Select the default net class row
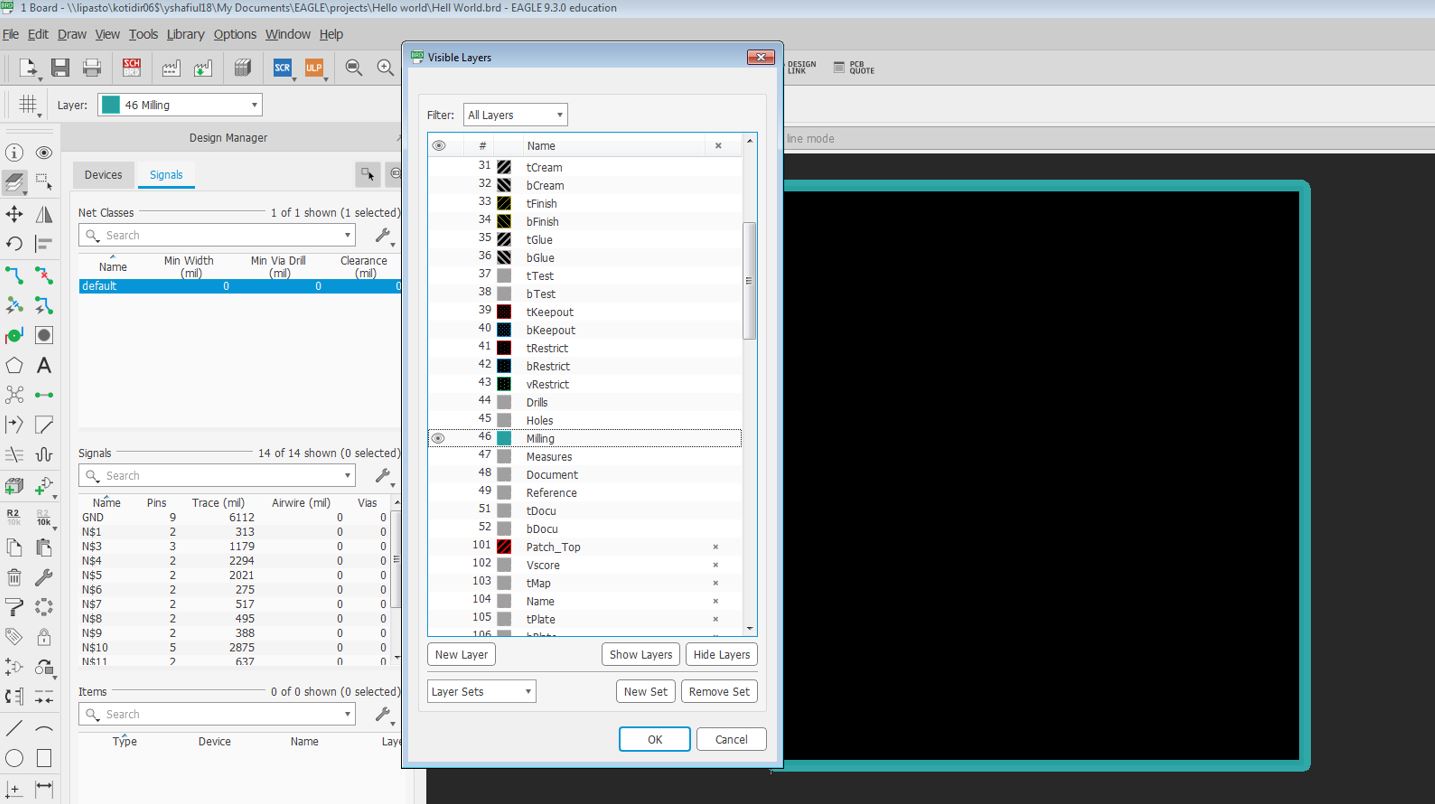Image resolution: width=1435 pixels, height=804 pixels. (x=240, y=286)
